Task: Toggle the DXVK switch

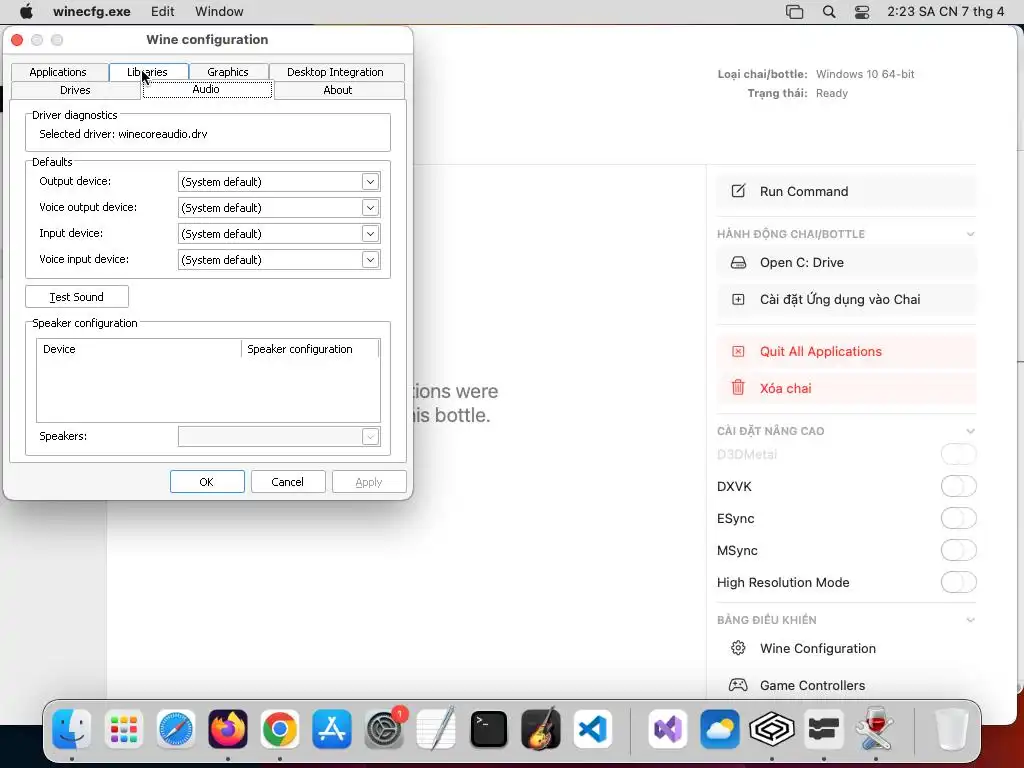Action: [x=959, y=487]
